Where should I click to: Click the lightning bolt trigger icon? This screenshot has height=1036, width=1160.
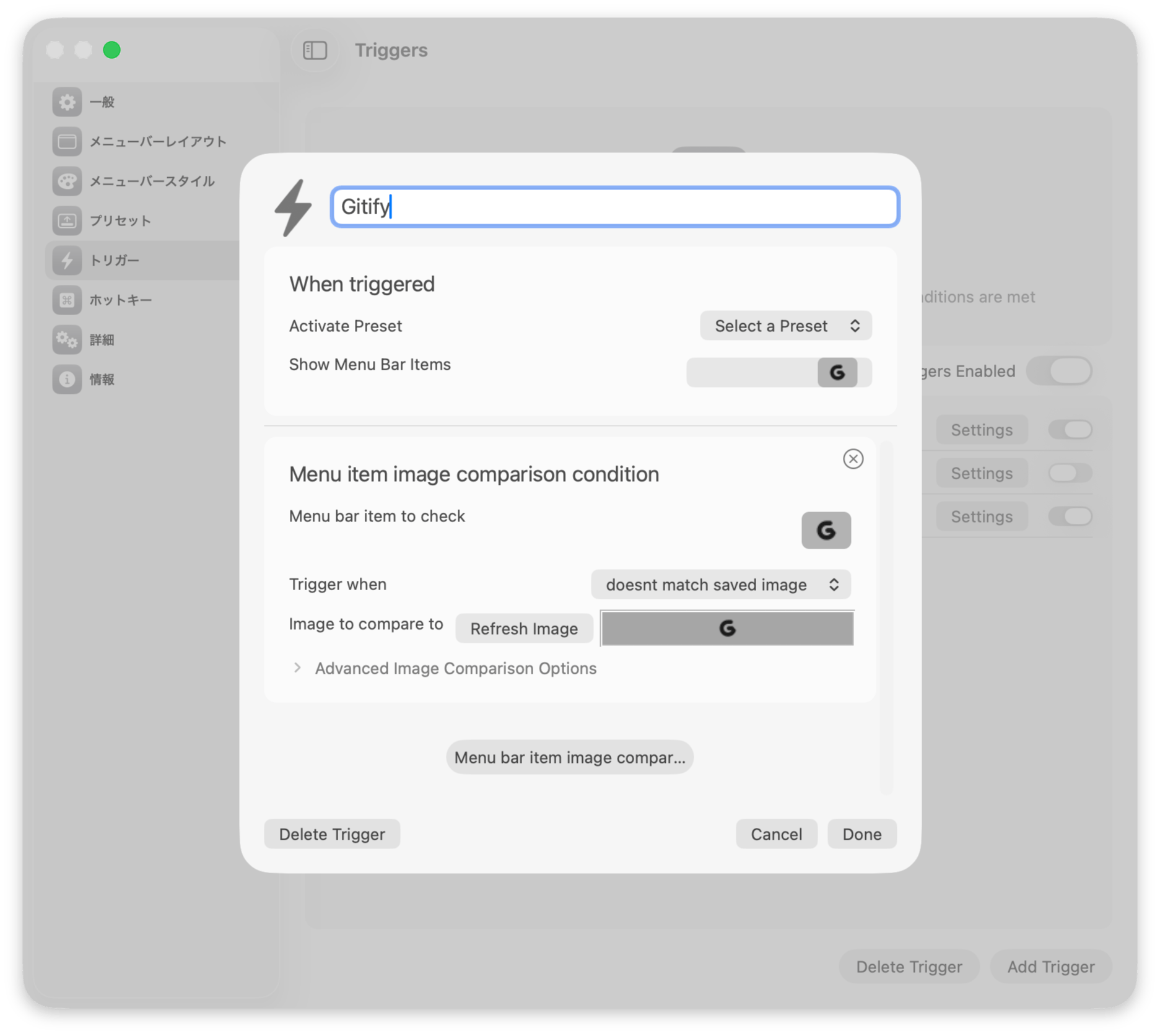pyautogui.click(x=293, y=207)
